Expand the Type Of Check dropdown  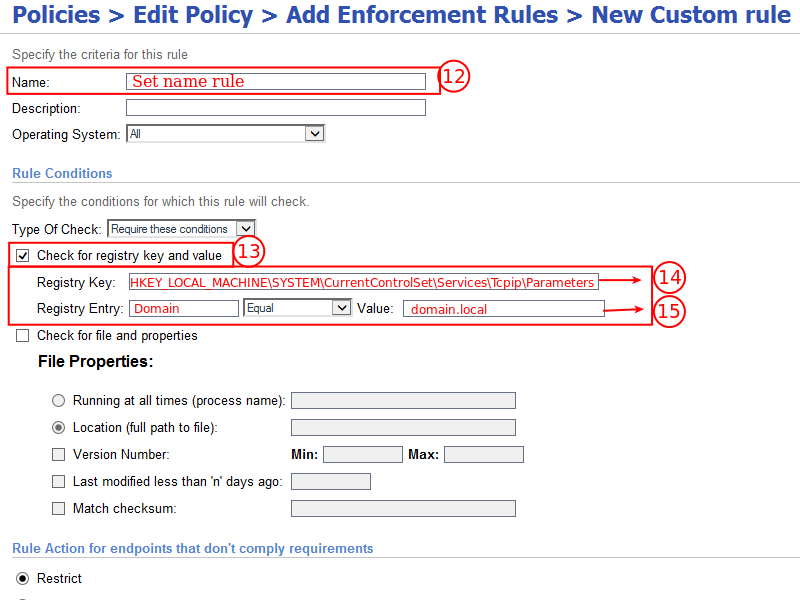coord(181,229)
